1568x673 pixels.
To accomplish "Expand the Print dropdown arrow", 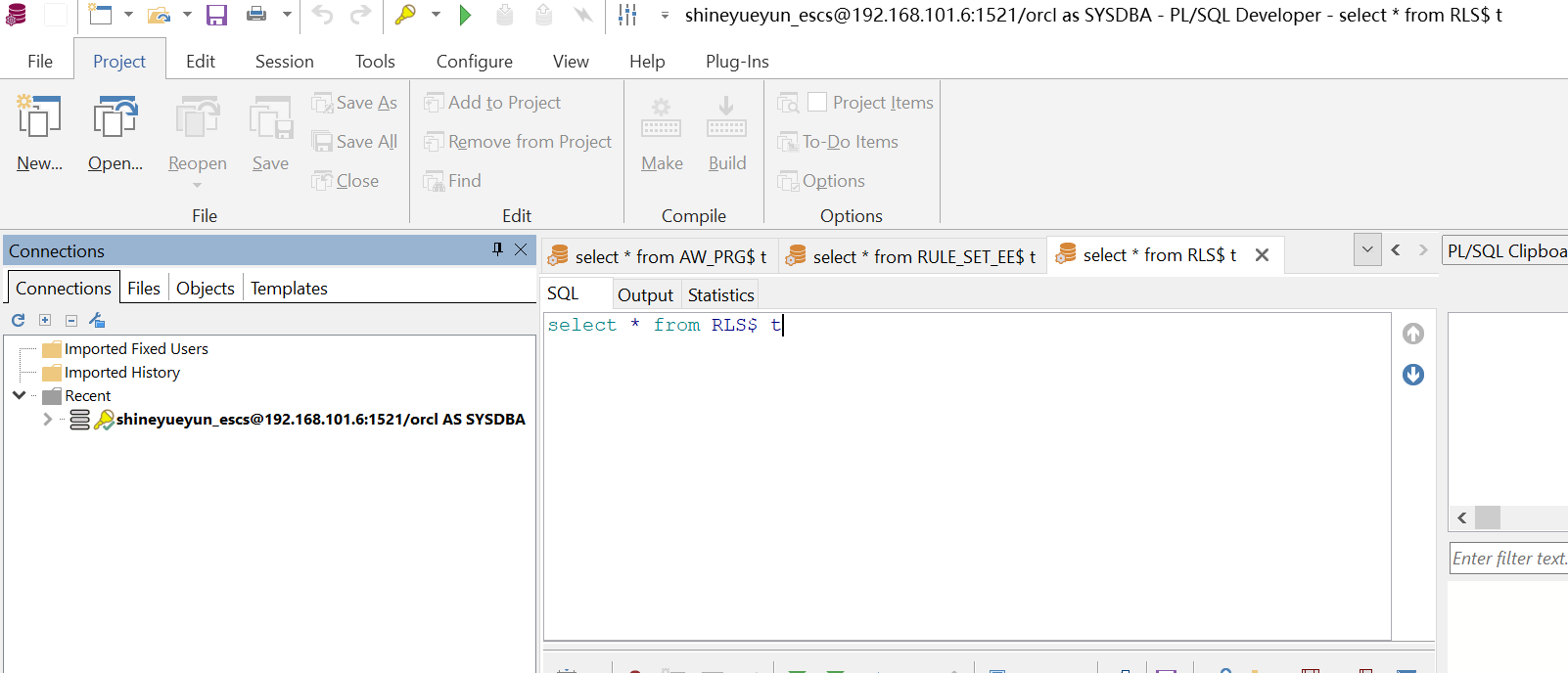I will pyautogui.click(x=287, y=15).
